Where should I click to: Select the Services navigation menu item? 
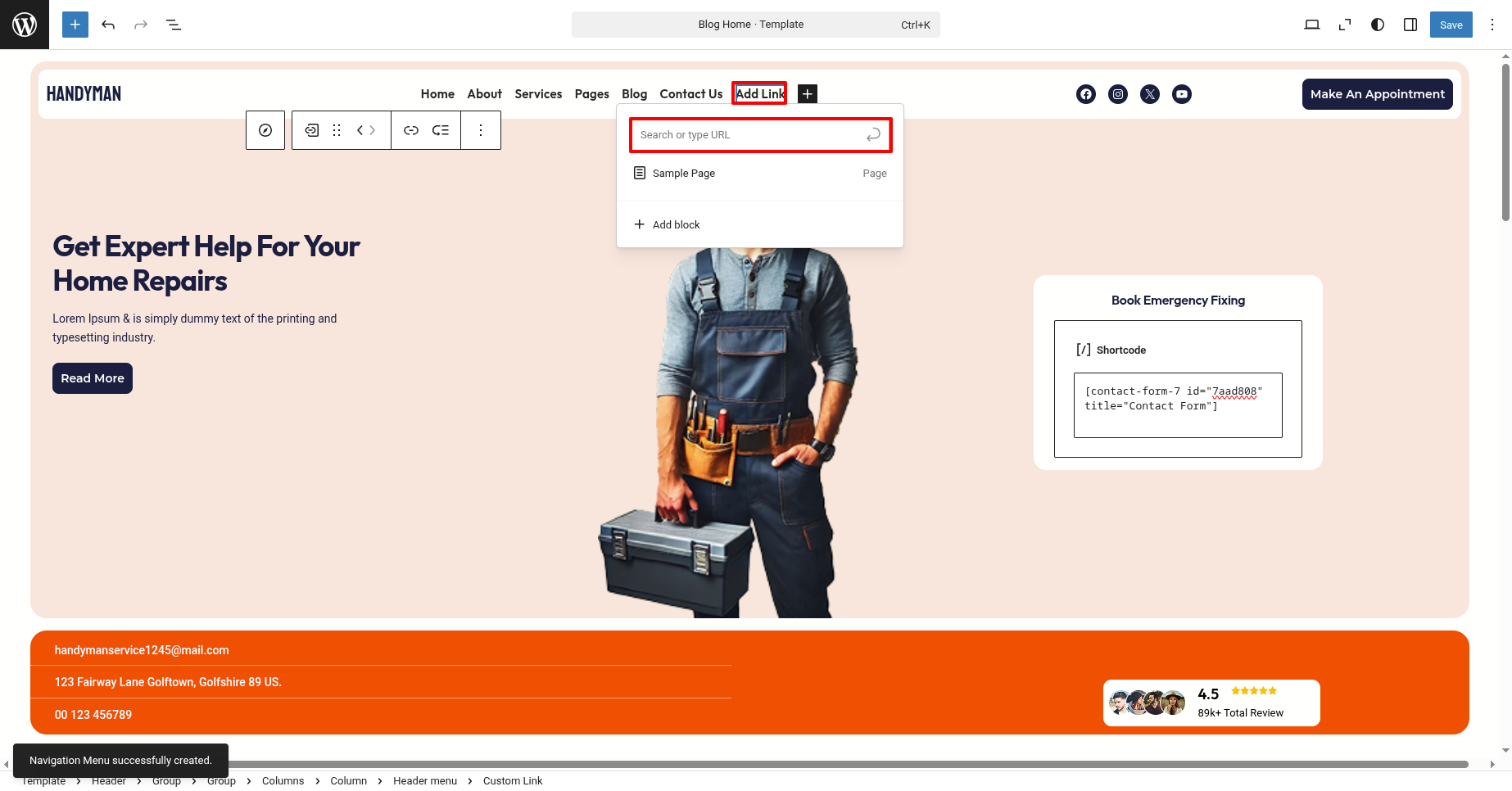[538, 94]
